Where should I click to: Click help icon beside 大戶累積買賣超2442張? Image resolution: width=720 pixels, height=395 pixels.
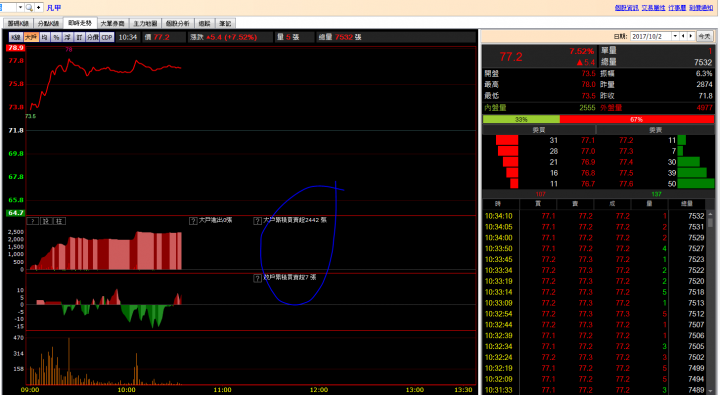tap(258, 221)
